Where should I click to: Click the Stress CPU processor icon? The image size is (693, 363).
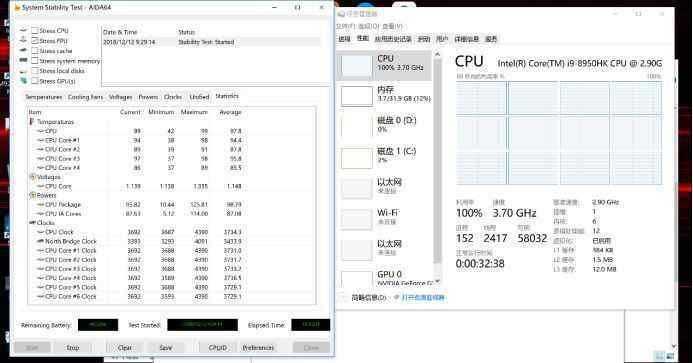point(23,31)
